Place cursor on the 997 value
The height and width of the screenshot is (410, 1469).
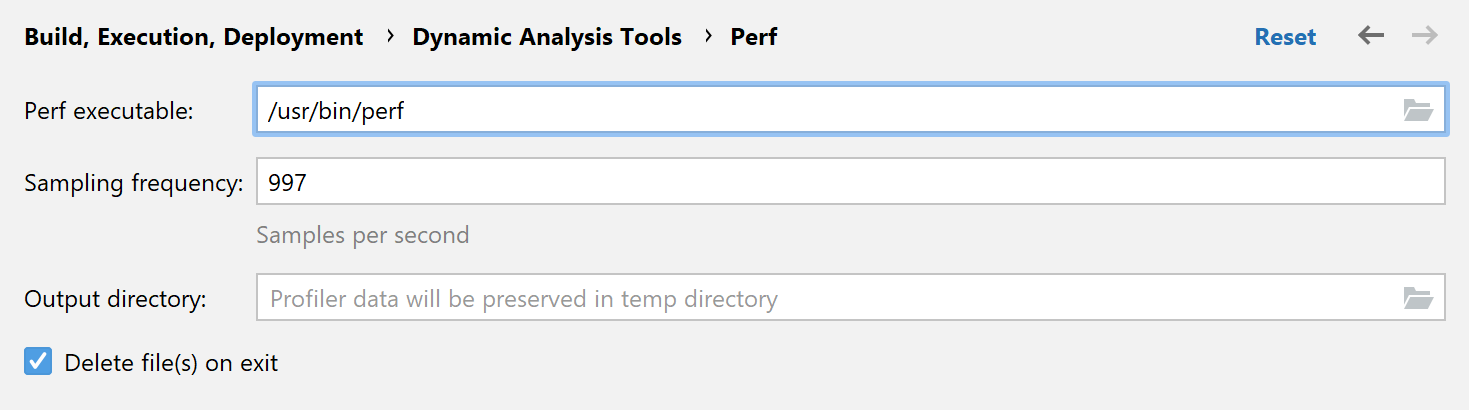[287, 183]
